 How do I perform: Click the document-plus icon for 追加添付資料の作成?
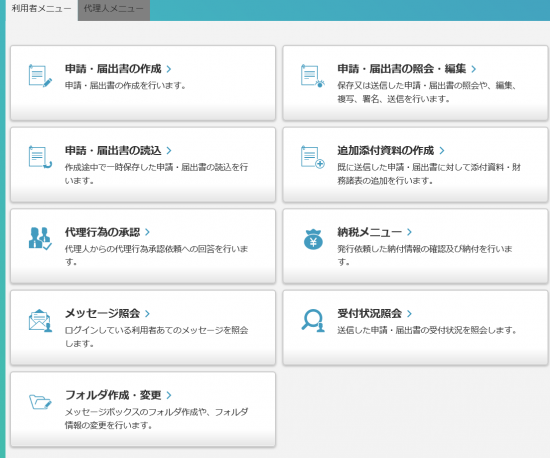[313, 157]
